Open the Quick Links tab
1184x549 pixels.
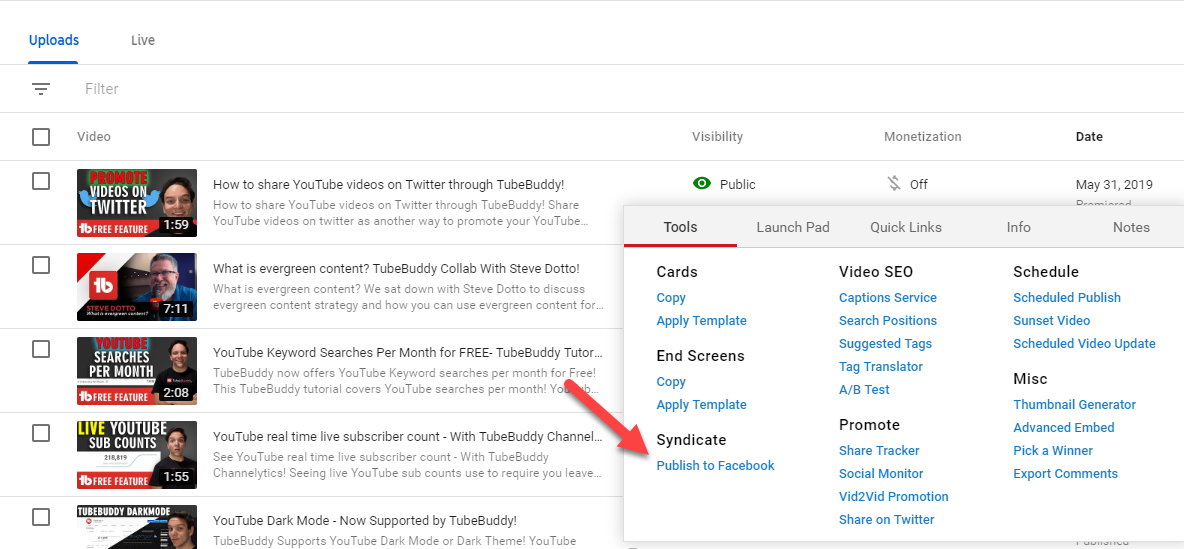pyautogui.click(x=906, y=227)
